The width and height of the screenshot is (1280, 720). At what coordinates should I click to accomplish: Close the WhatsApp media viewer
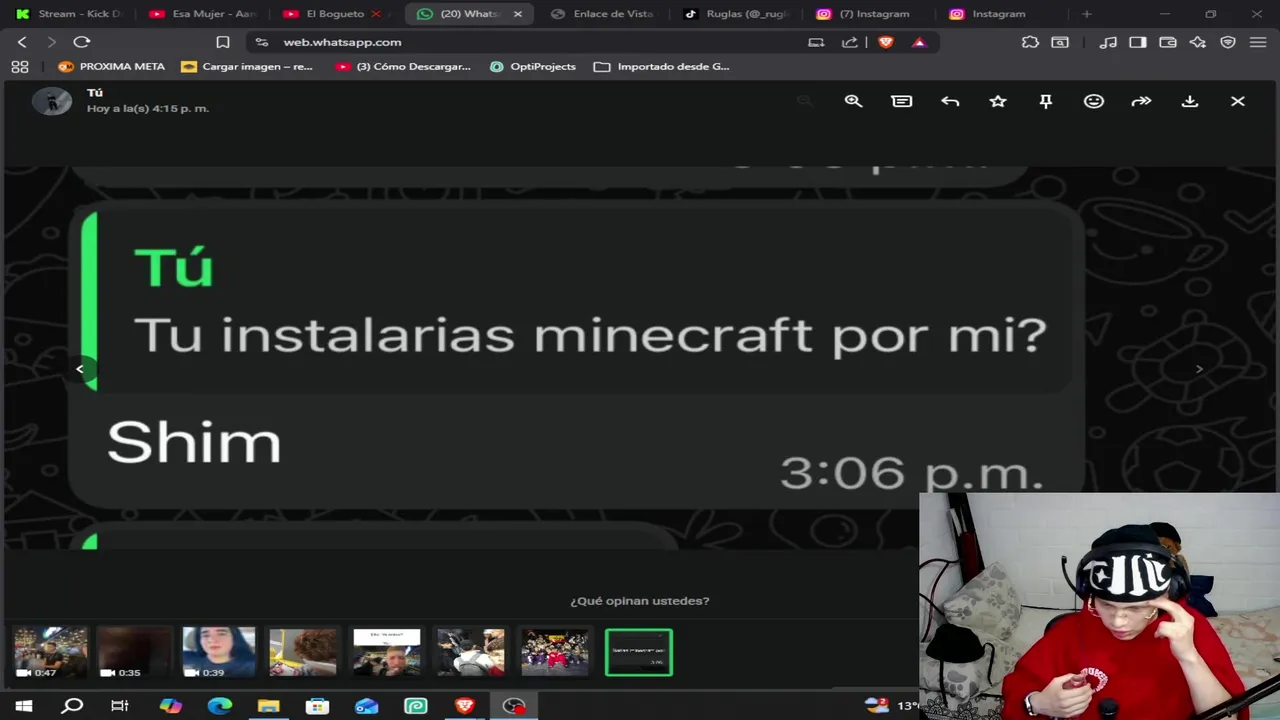click(1238, 101)
